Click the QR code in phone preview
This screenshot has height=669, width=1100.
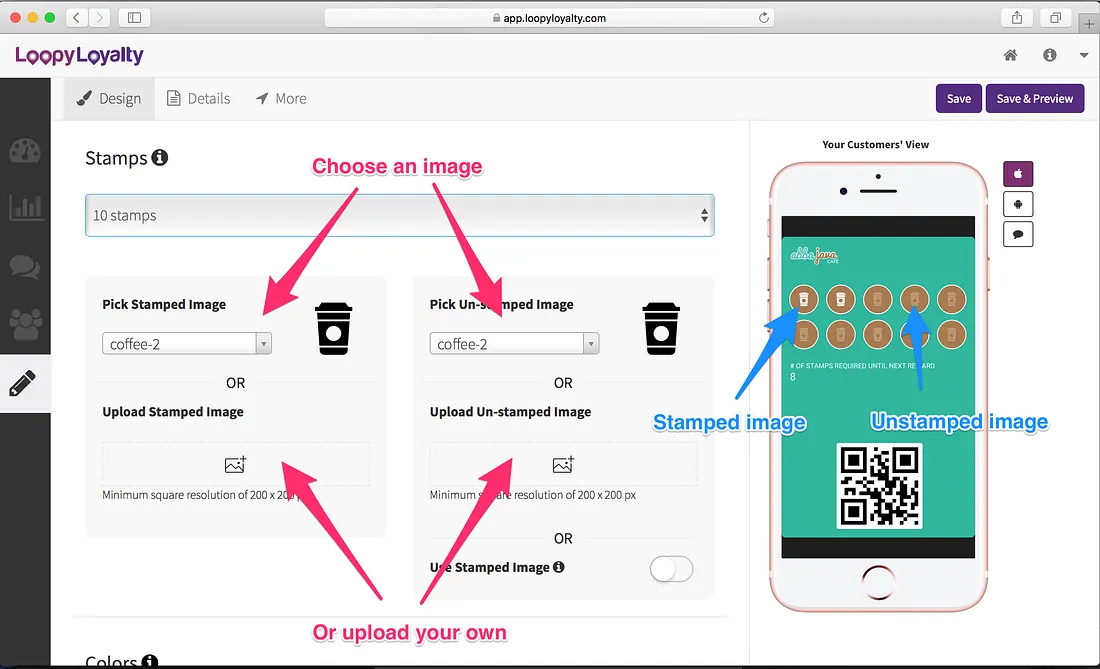[x=879, y=485]
